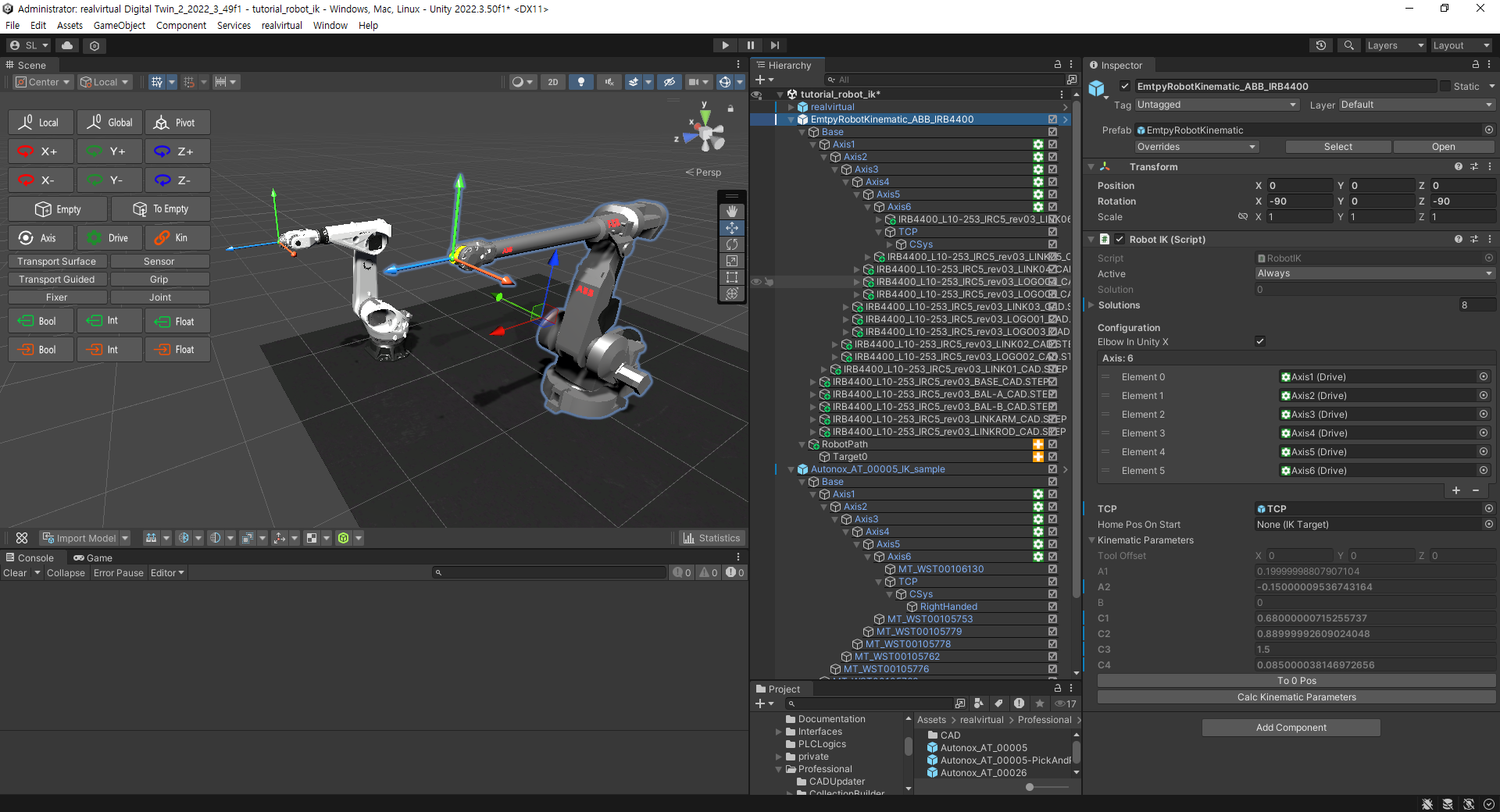Switch to the Console tab
Viewport: 1500px width, 812px height.
[x=30, y=557]
